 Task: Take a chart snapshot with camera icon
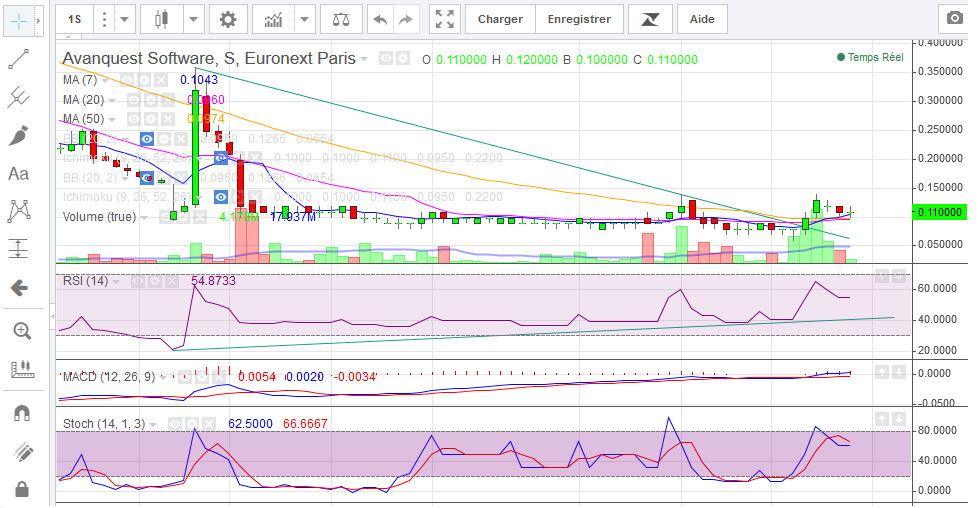(x=953, y=18)
